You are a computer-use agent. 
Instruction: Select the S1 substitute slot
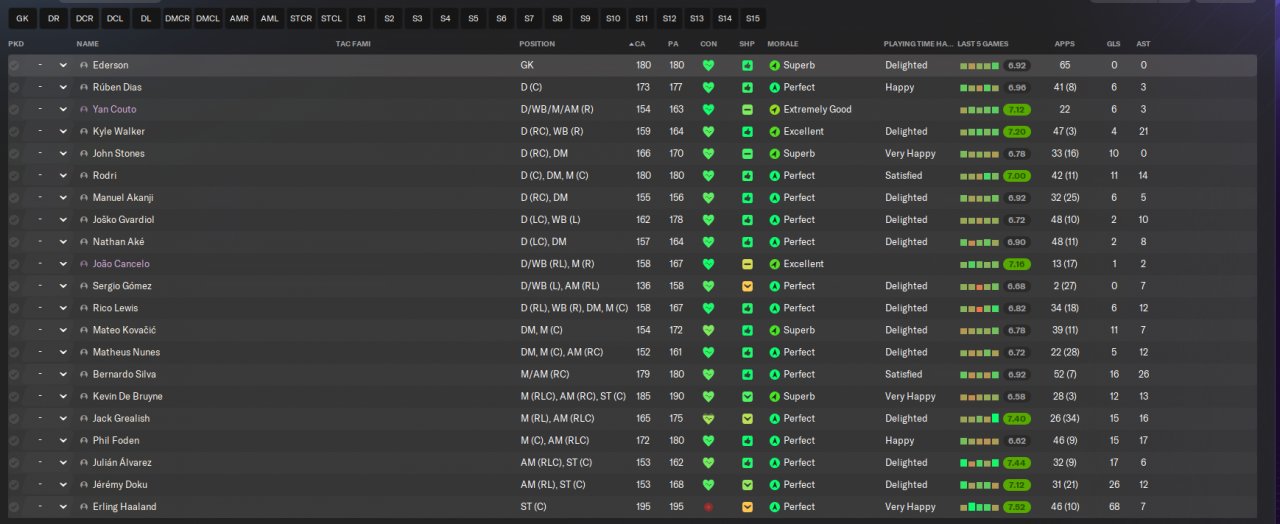362,18
